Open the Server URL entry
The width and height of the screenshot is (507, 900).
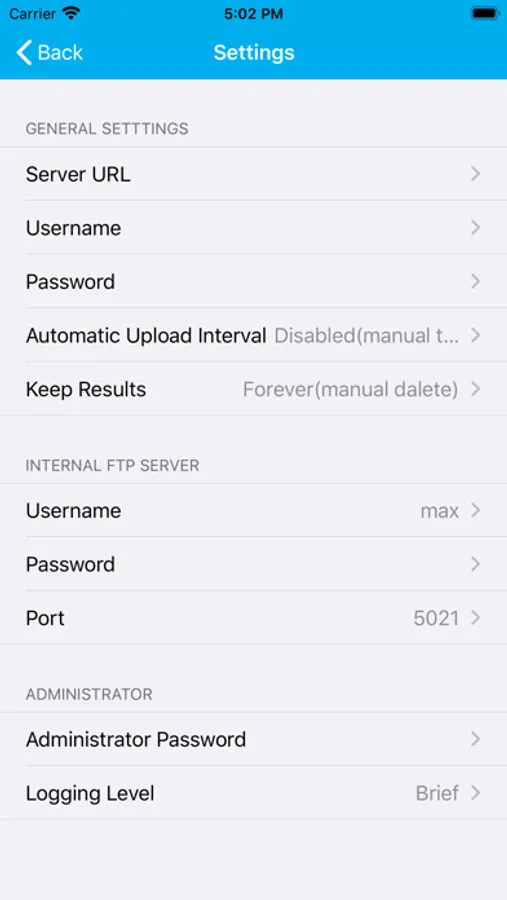point(253,174)
